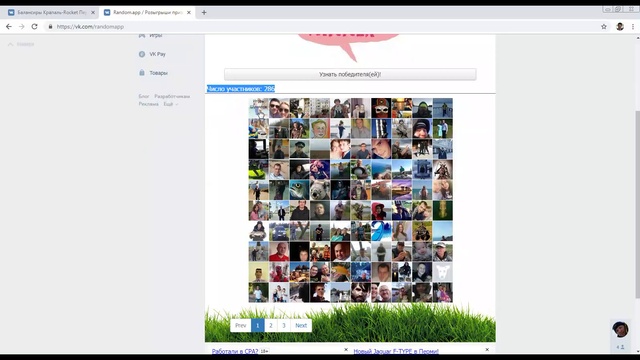Expand the Ещё footer dropdown
Screen dimensions: 640x360
[x=171, y=104]
